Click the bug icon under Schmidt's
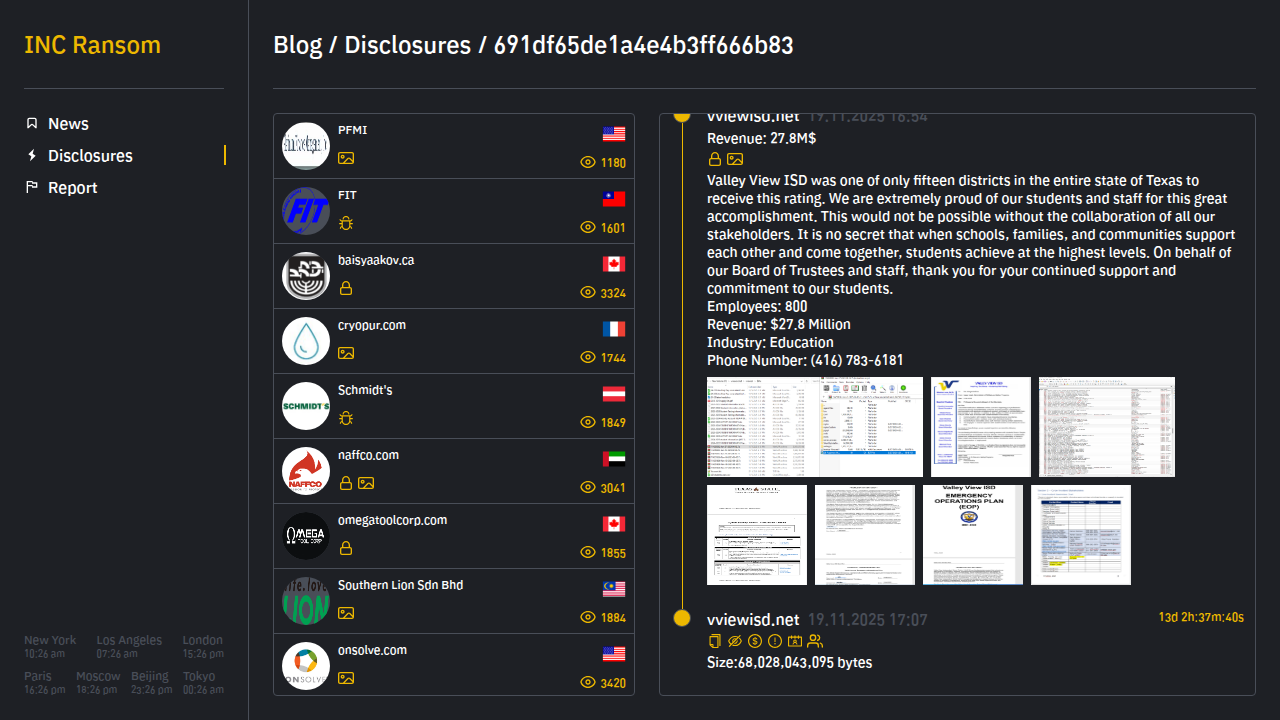Screen dimensions: 1280x720 click(346, 418)
